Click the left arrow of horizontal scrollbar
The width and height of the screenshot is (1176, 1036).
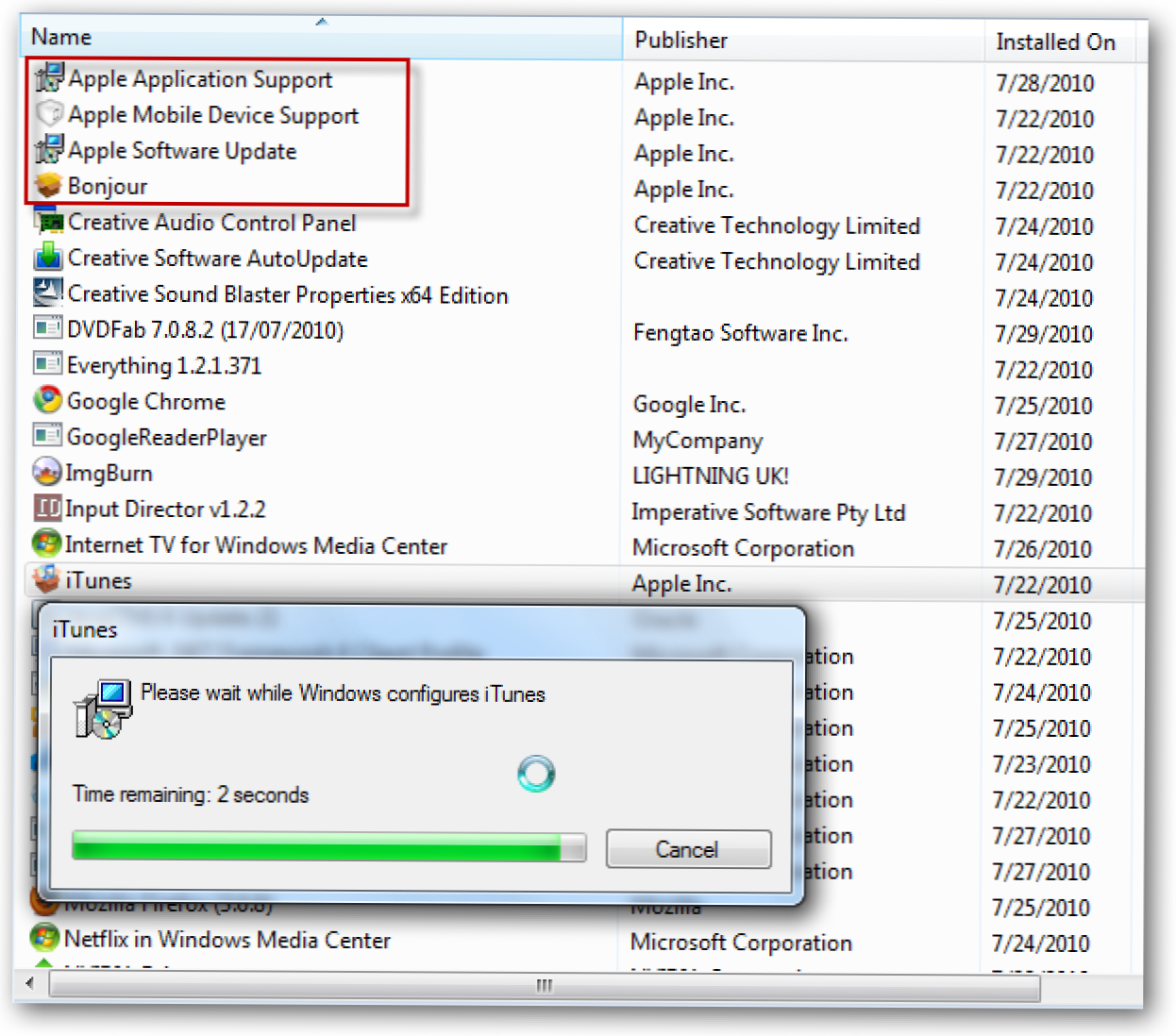click(x=30, y=984)
